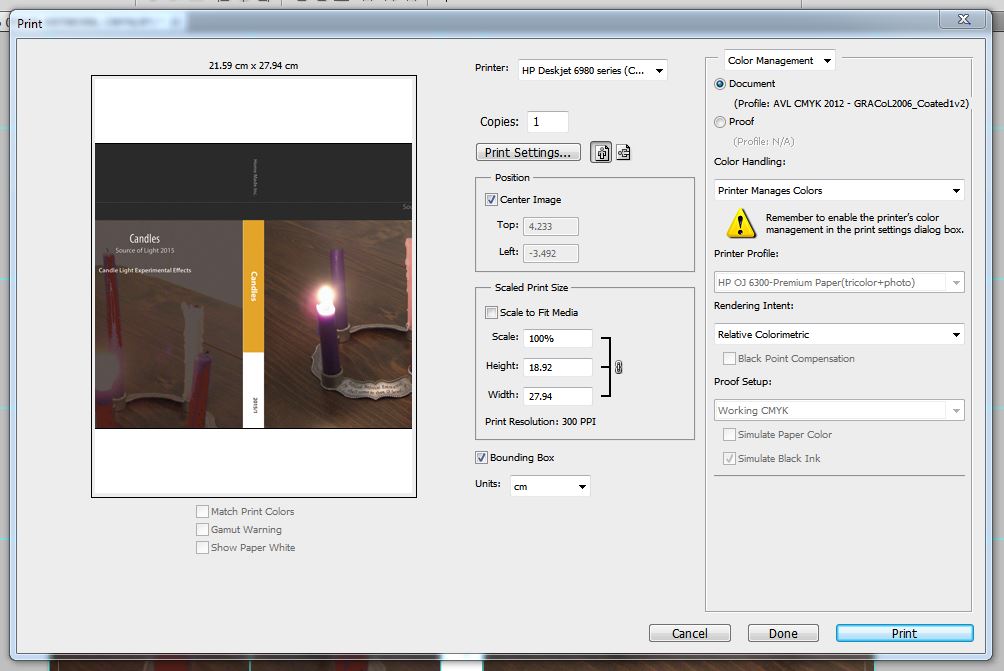Open the Units cm dropdown
Screen dimensions: 1004x671
click(x=550, y=487)
